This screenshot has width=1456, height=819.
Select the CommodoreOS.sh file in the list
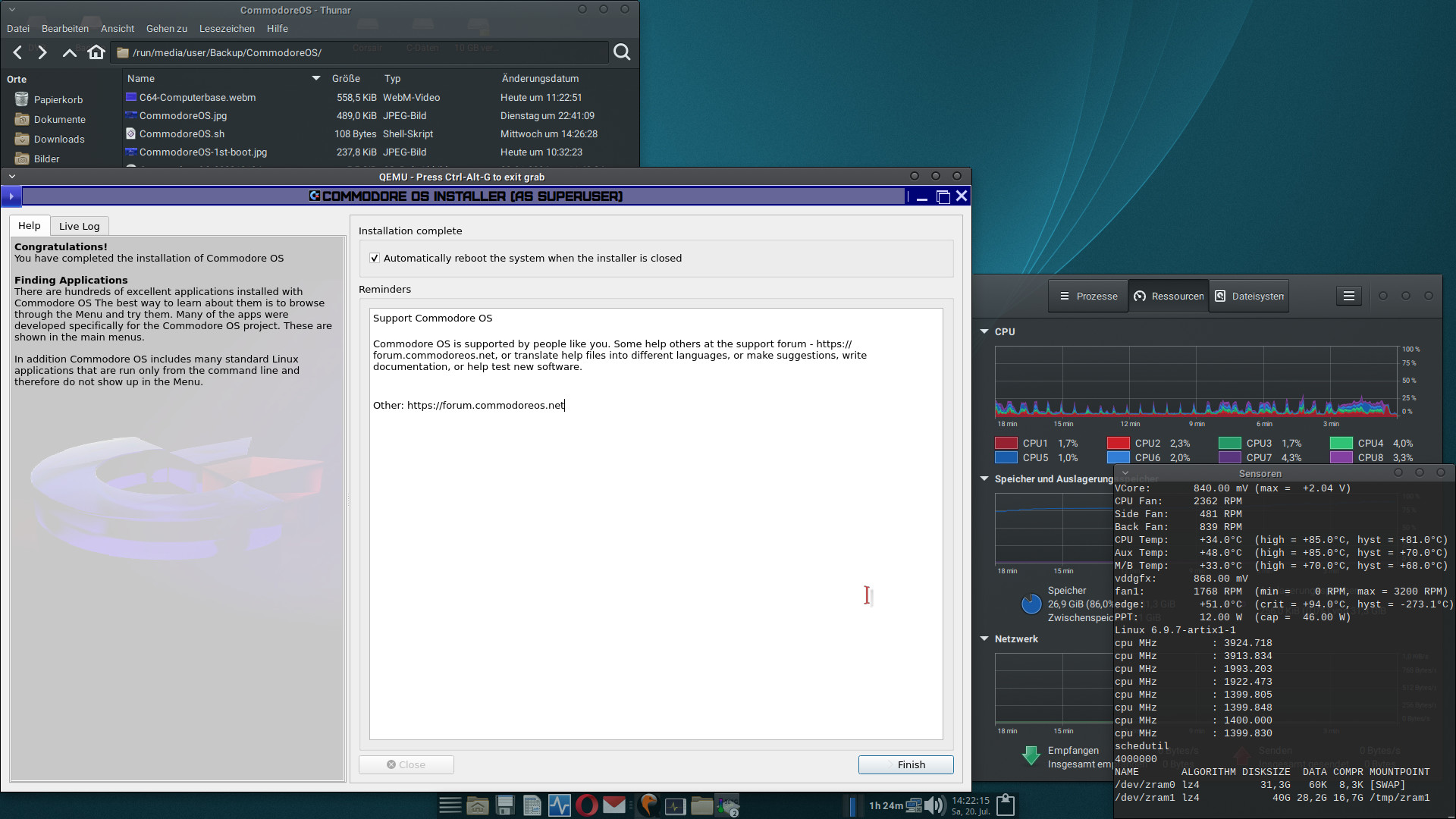coord(182,134)
